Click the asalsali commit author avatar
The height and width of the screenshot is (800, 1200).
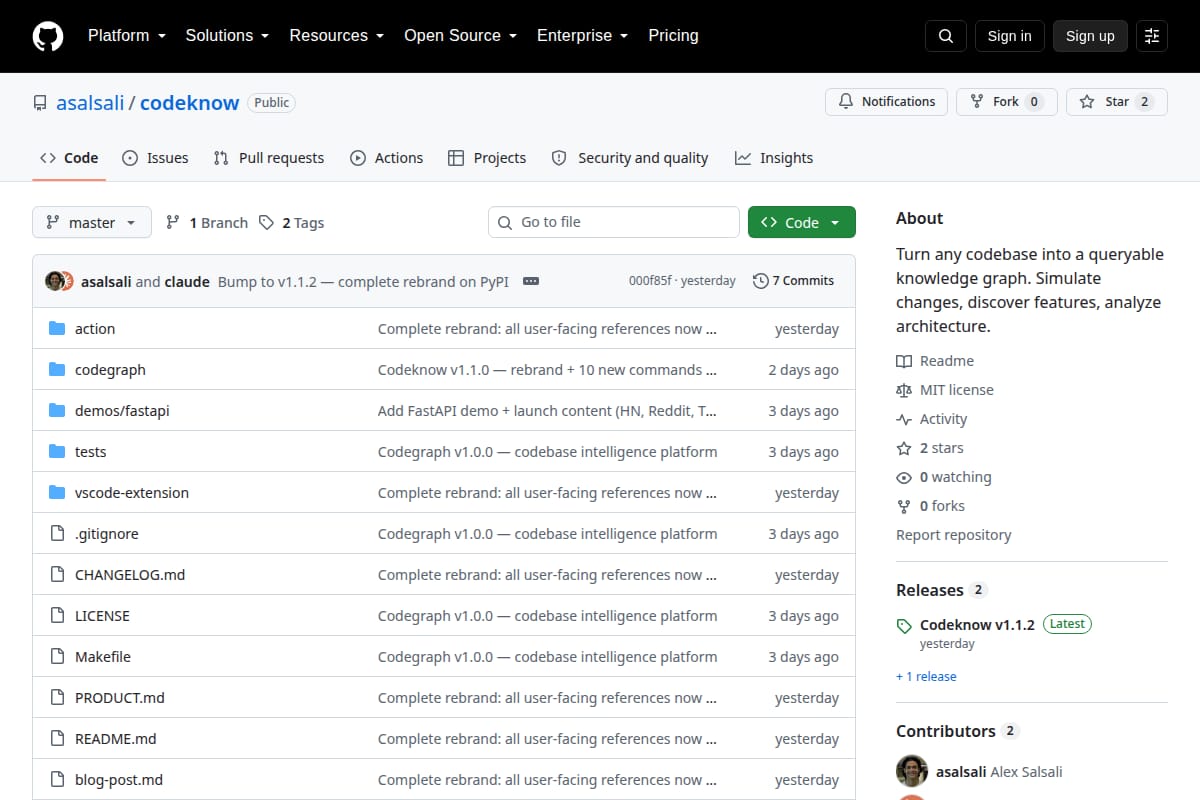click(x=54, y=281)
